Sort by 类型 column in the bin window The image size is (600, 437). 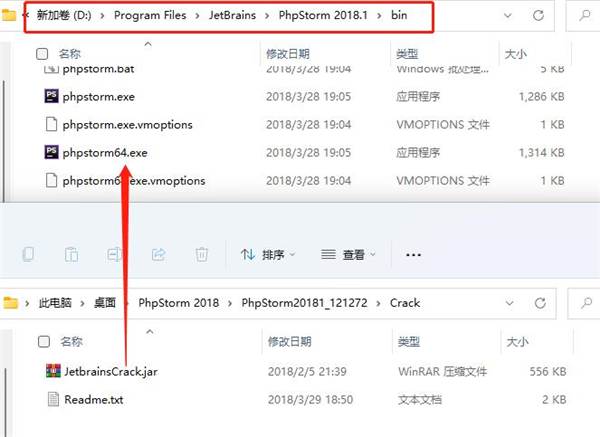point(407,54)
